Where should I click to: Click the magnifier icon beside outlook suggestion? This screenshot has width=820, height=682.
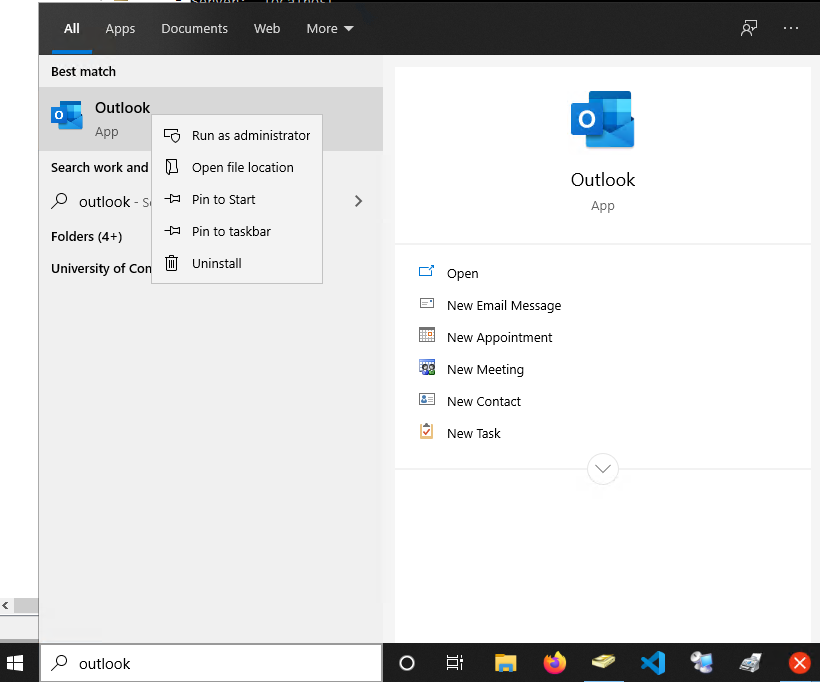coord(59,201)
